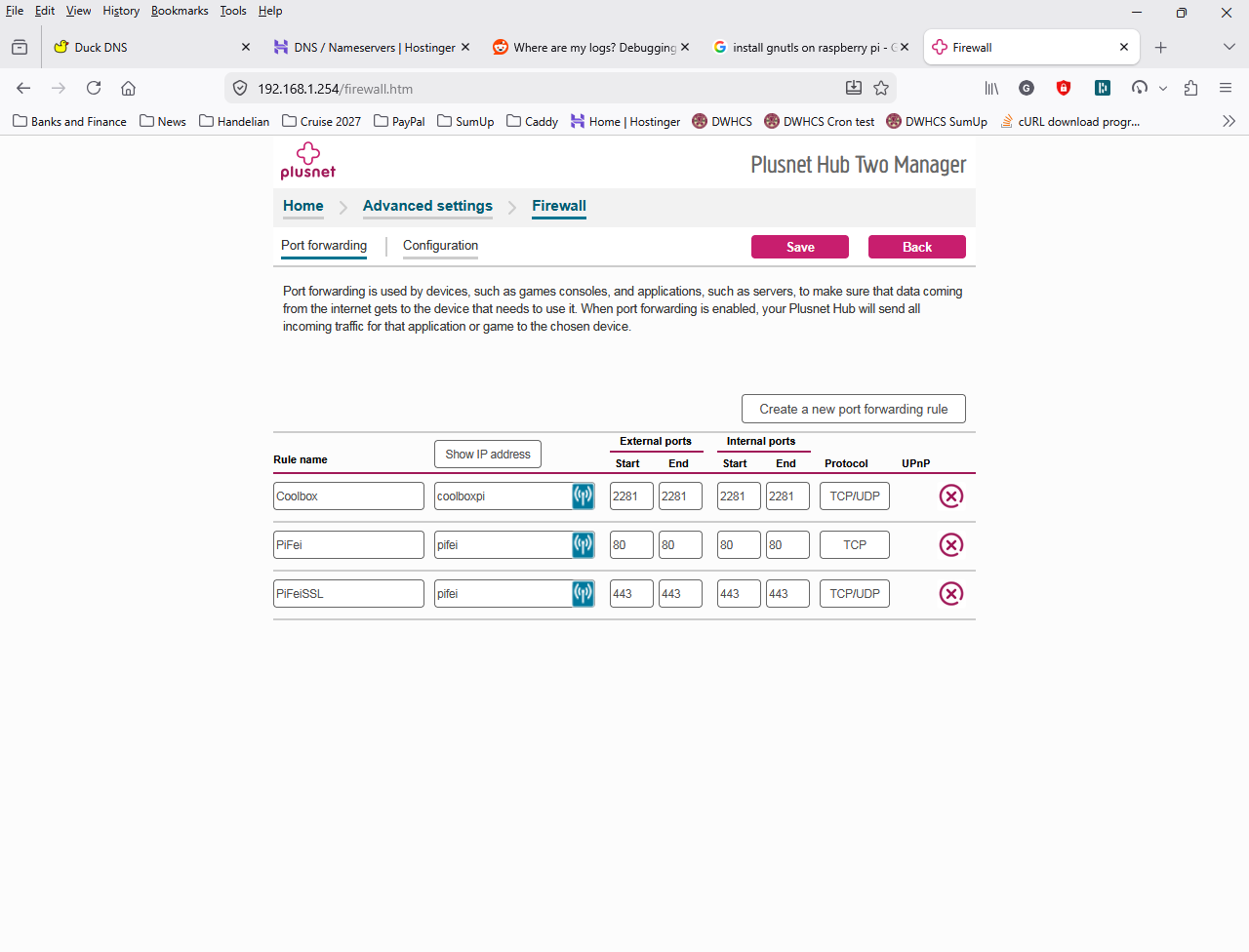1249x952 pixels.
Task: Open the Bookmarks menu
Action: [x=180, y=11]
